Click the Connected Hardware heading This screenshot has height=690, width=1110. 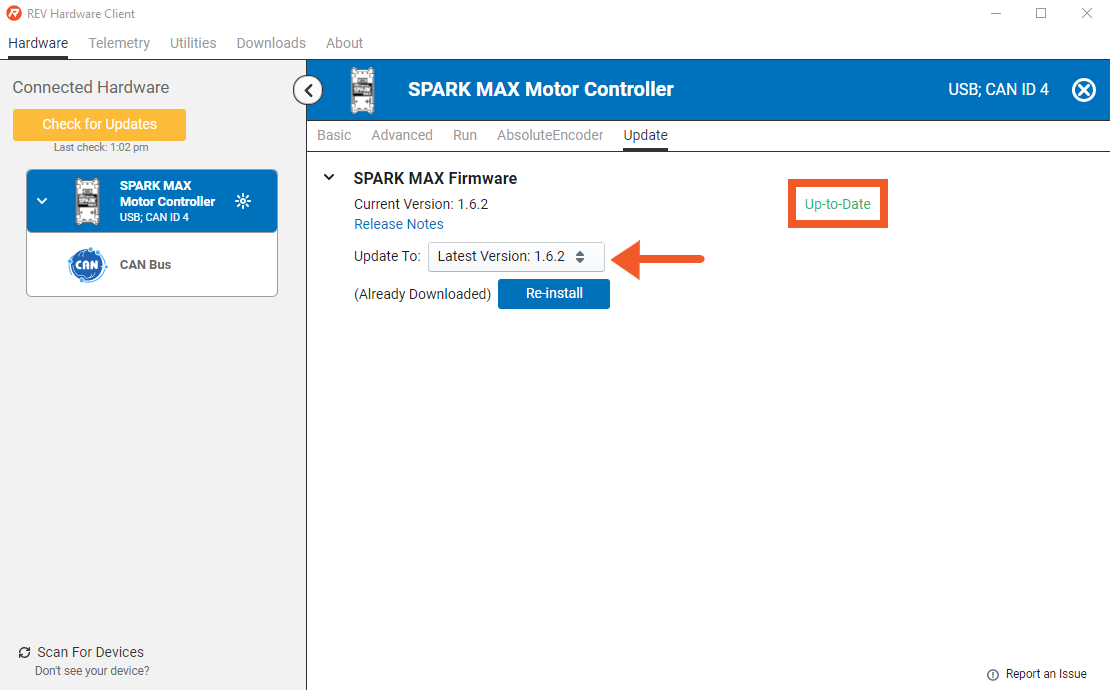coord(91,88)
